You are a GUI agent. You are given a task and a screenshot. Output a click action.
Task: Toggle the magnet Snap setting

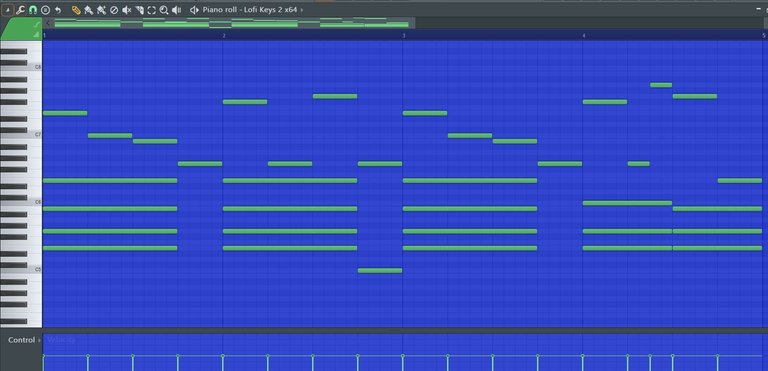(x=33, y=10)
